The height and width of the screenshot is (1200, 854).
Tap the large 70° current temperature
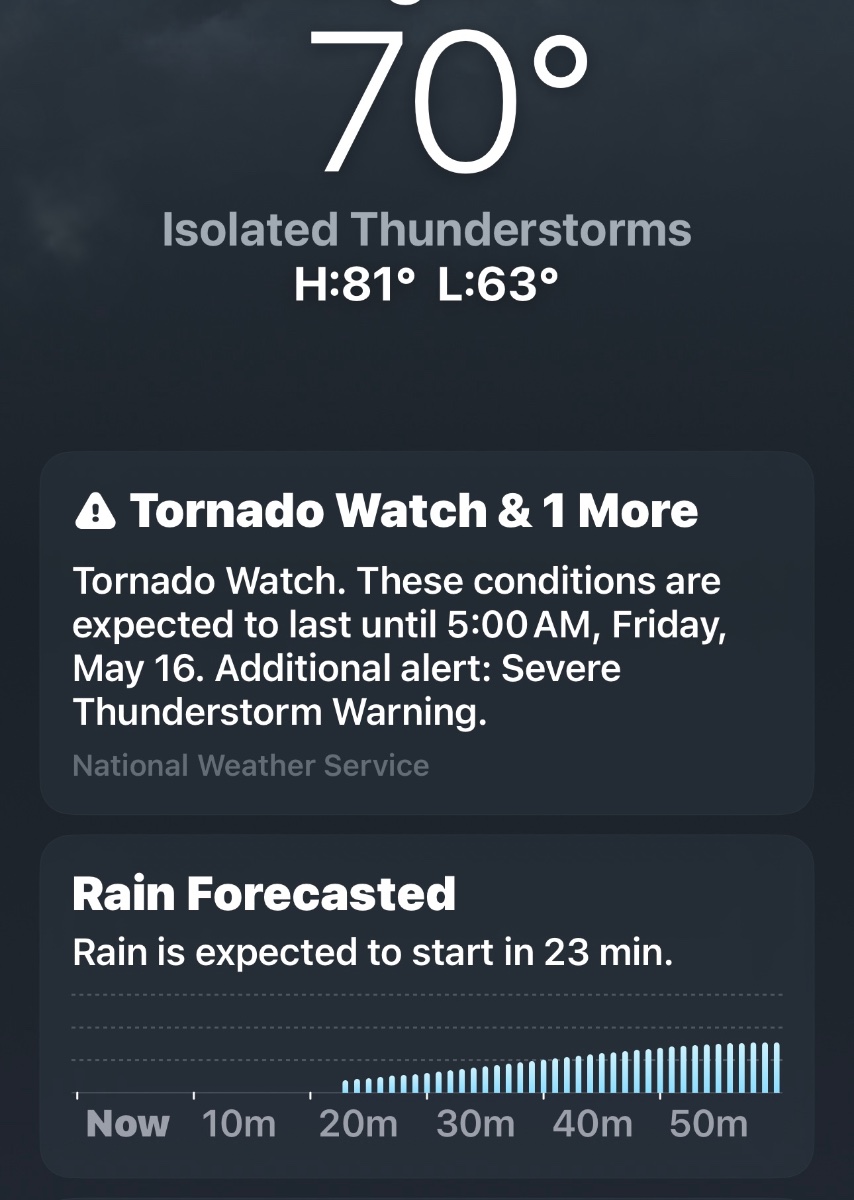(x=446, y=100)
